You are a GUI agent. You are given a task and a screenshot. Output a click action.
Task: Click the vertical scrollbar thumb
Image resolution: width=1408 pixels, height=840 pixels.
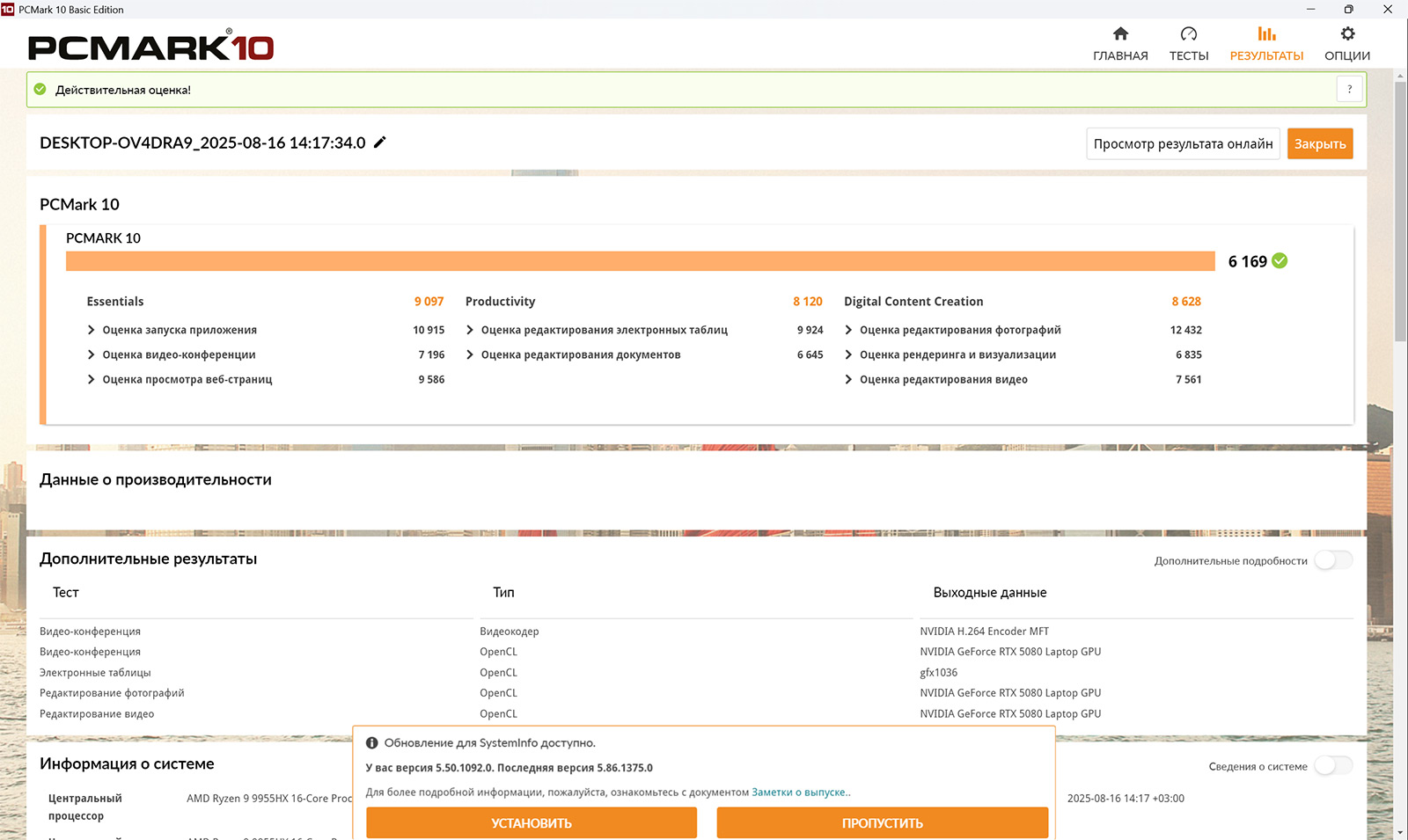click(1400, 211)
